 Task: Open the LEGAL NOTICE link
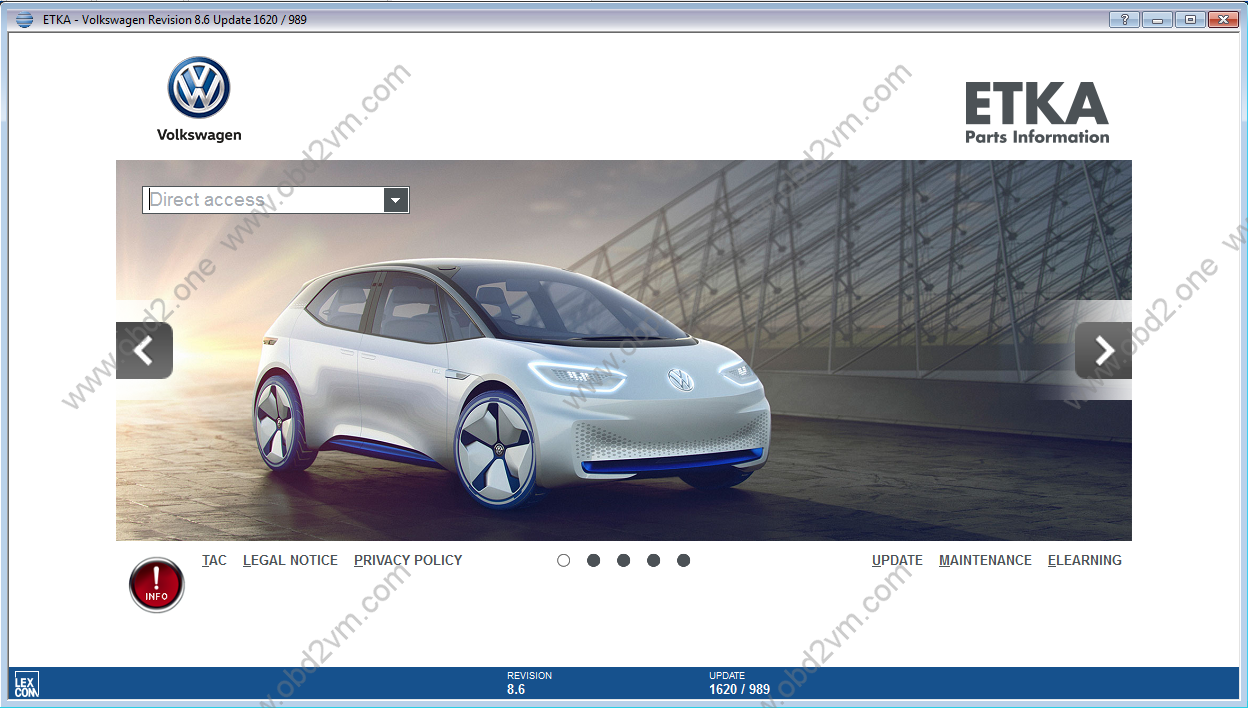(x=290, y=561)
